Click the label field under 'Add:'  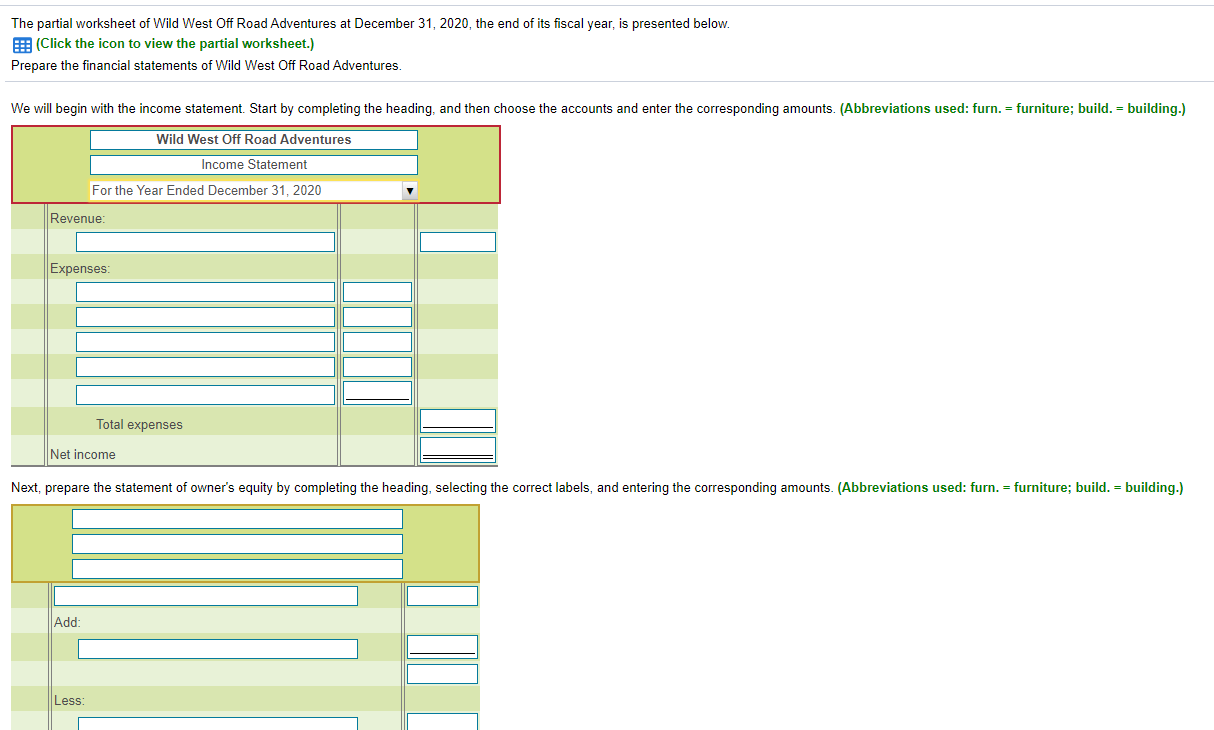click(218, 649)
